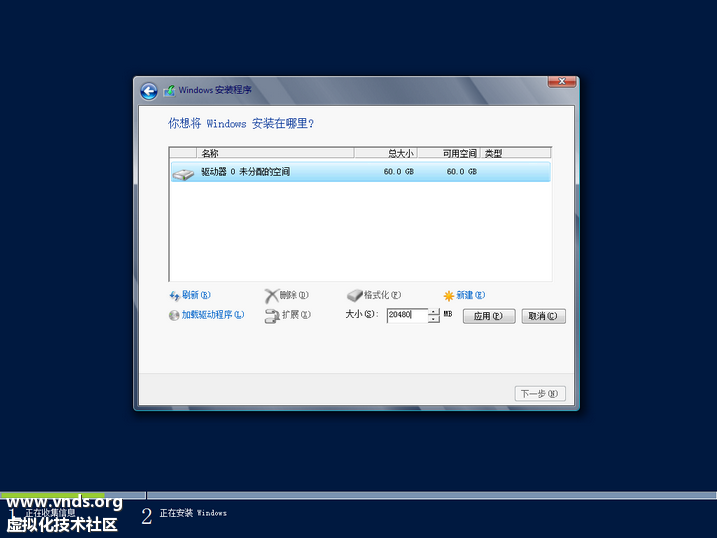Click the 下一步 Next button
The image size is (717, 538).
coord(540,394)
